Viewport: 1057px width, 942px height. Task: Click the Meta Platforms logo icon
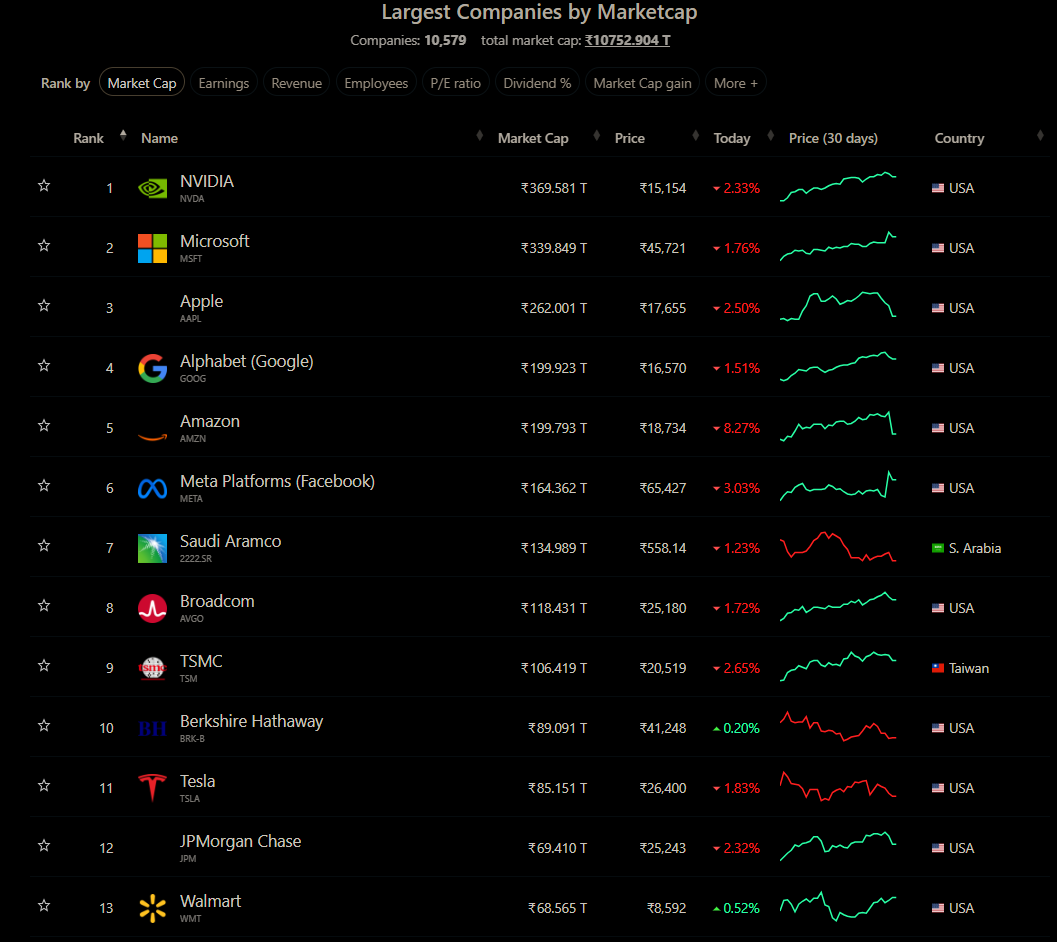pyautogui.click(x=152, y=488)
